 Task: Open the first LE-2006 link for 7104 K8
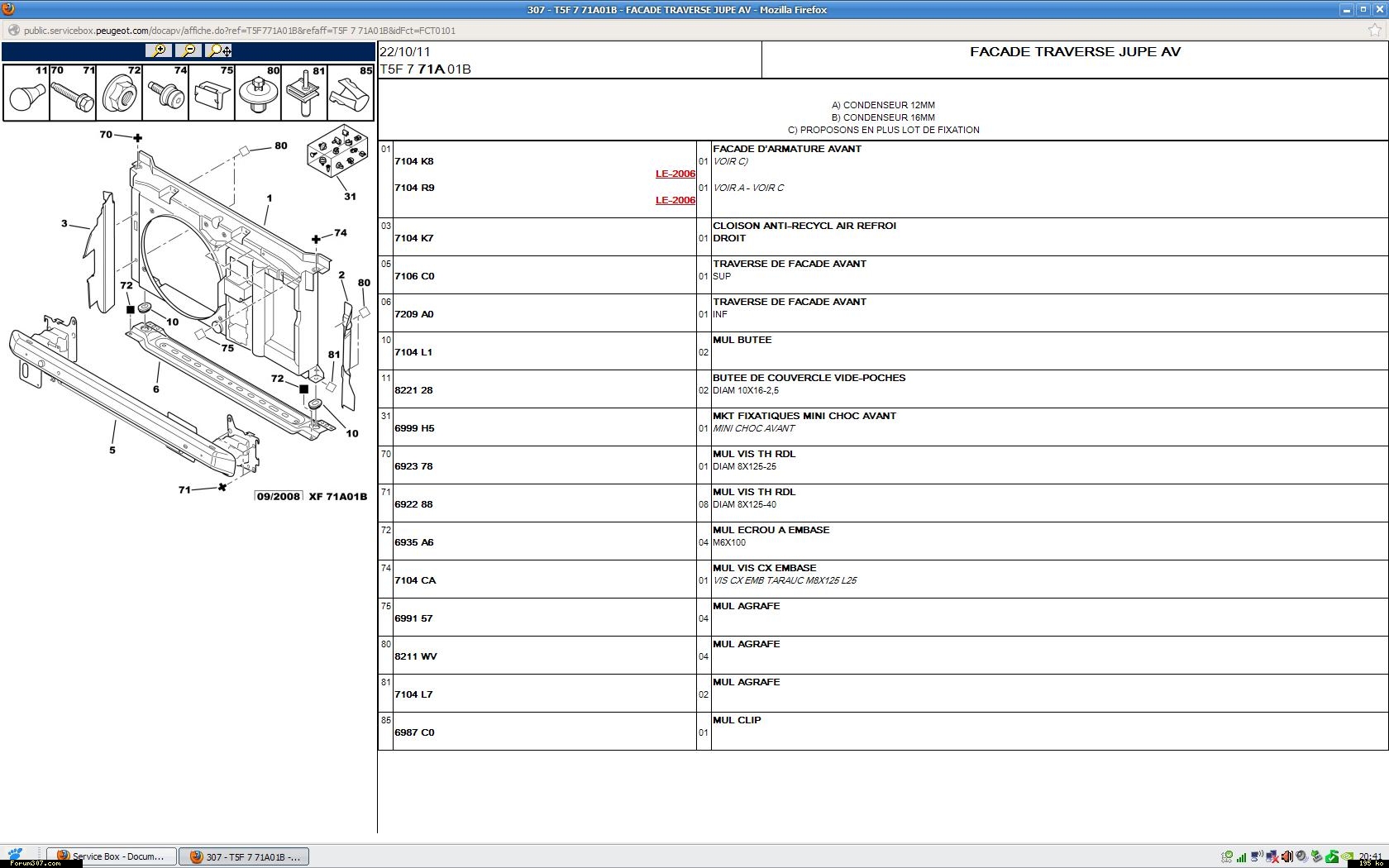pos(675,174)
